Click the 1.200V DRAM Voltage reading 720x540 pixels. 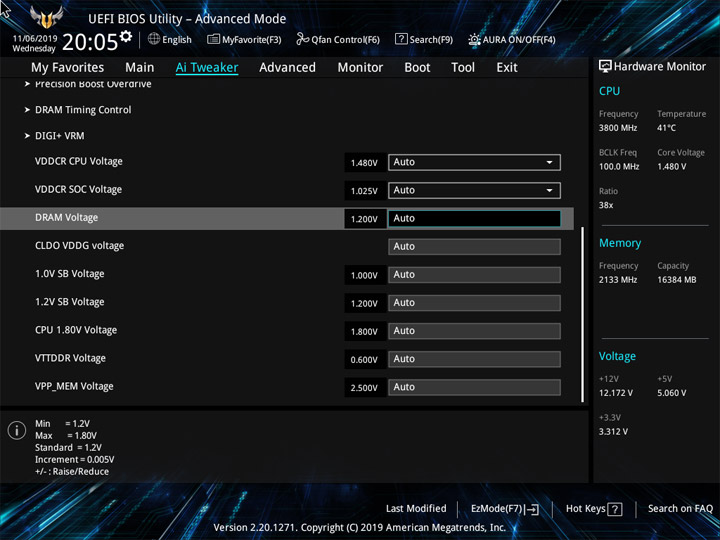coord(364,219)
